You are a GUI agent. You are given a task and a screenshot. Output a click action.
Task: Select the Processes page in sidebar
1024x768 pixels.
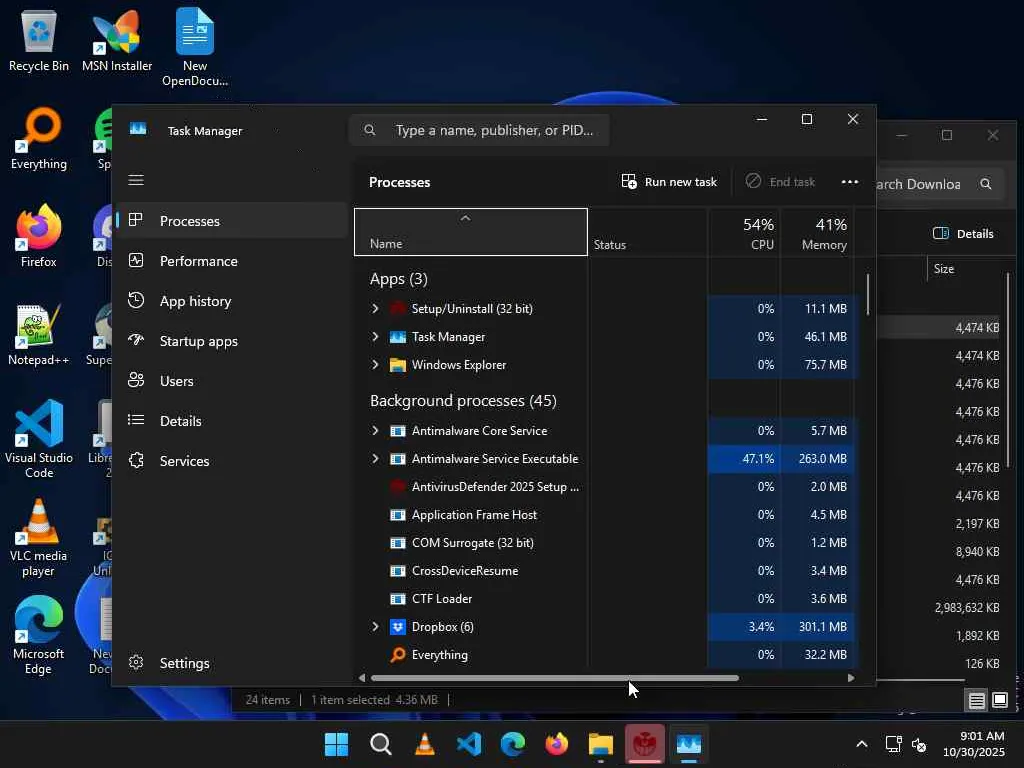[232, 221]
